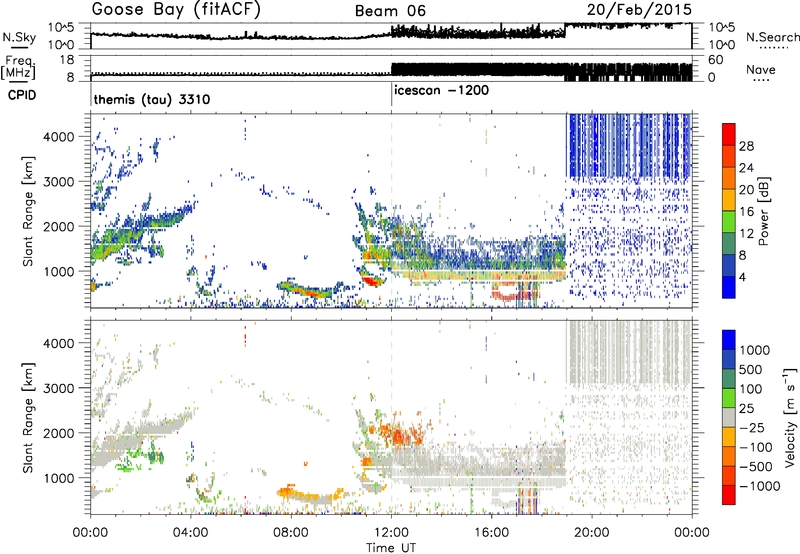Select the '16' label on Power colorbar

[x=746, y=212]
